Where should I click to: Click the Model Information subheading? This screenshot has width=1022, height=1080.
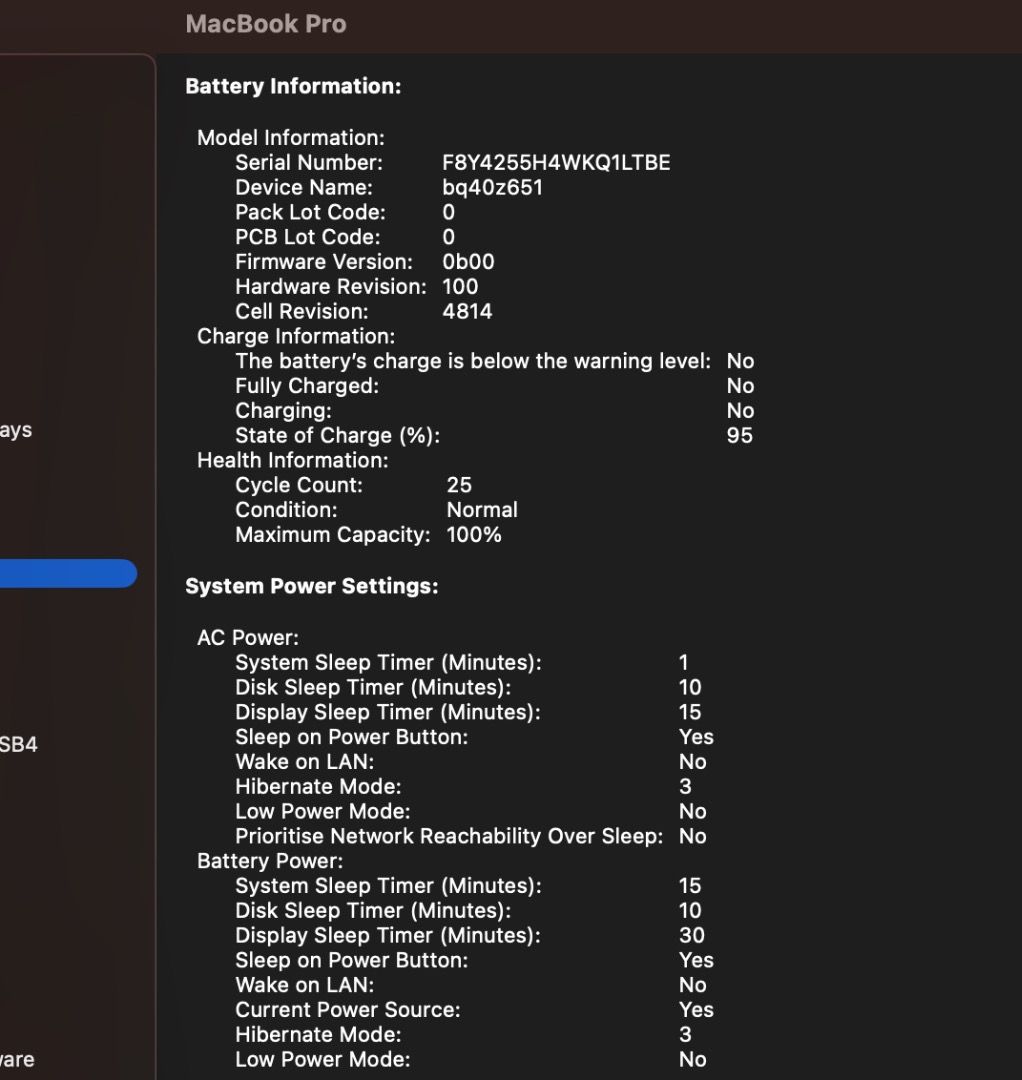click(291, 138)
